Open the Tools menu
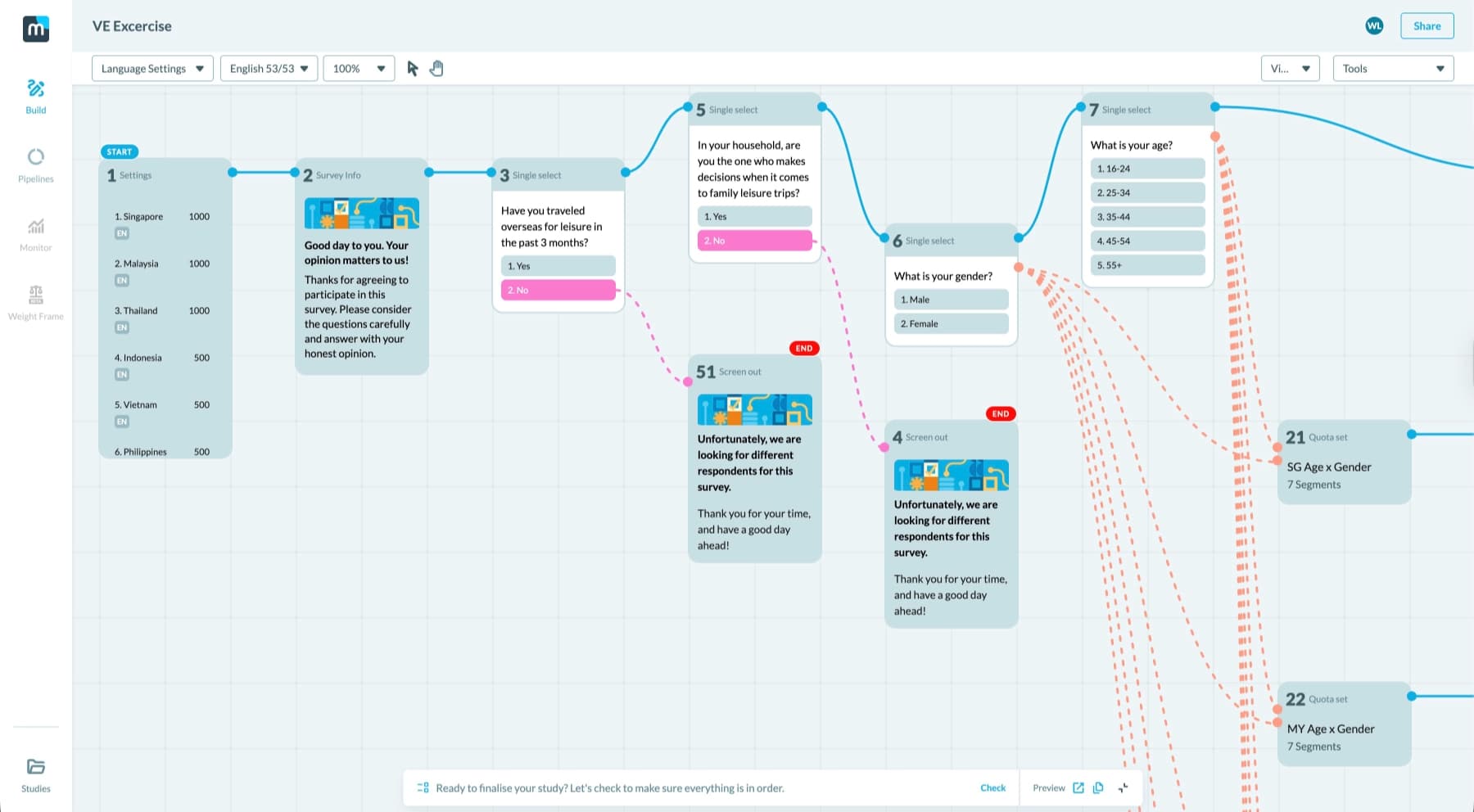Viewport: 1474px width, 812px height. (x=1392, y=68)
